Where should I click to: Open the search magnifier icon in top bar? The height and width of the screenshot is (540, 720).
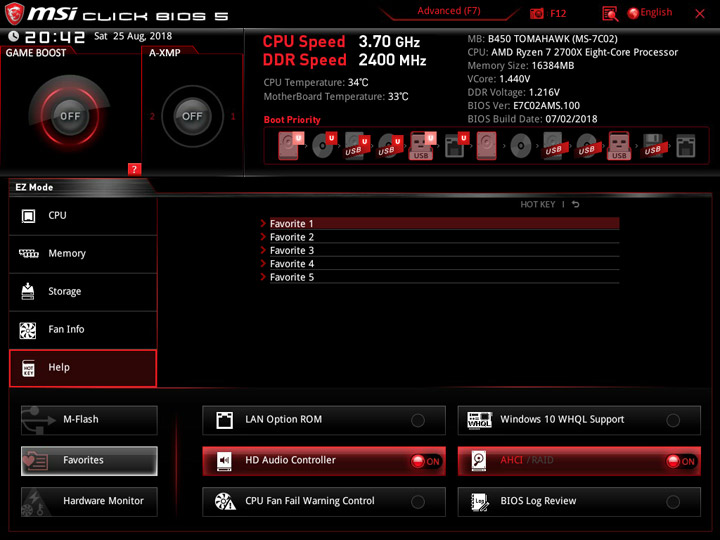click(610, 14)
